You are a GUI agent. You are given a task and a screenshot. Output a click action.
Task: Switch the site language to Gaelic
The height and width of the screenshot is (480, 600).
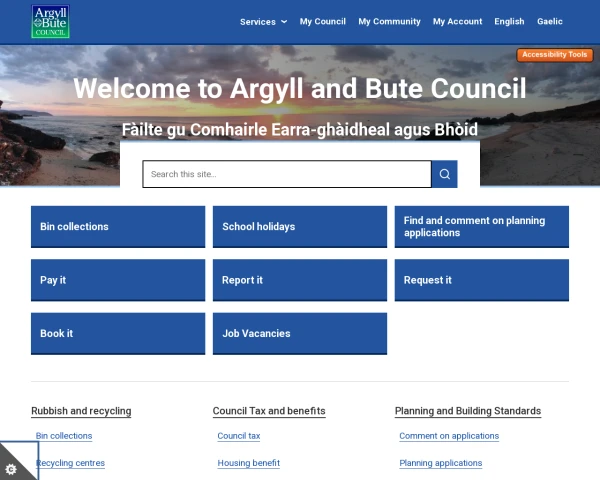pos(549,21)
